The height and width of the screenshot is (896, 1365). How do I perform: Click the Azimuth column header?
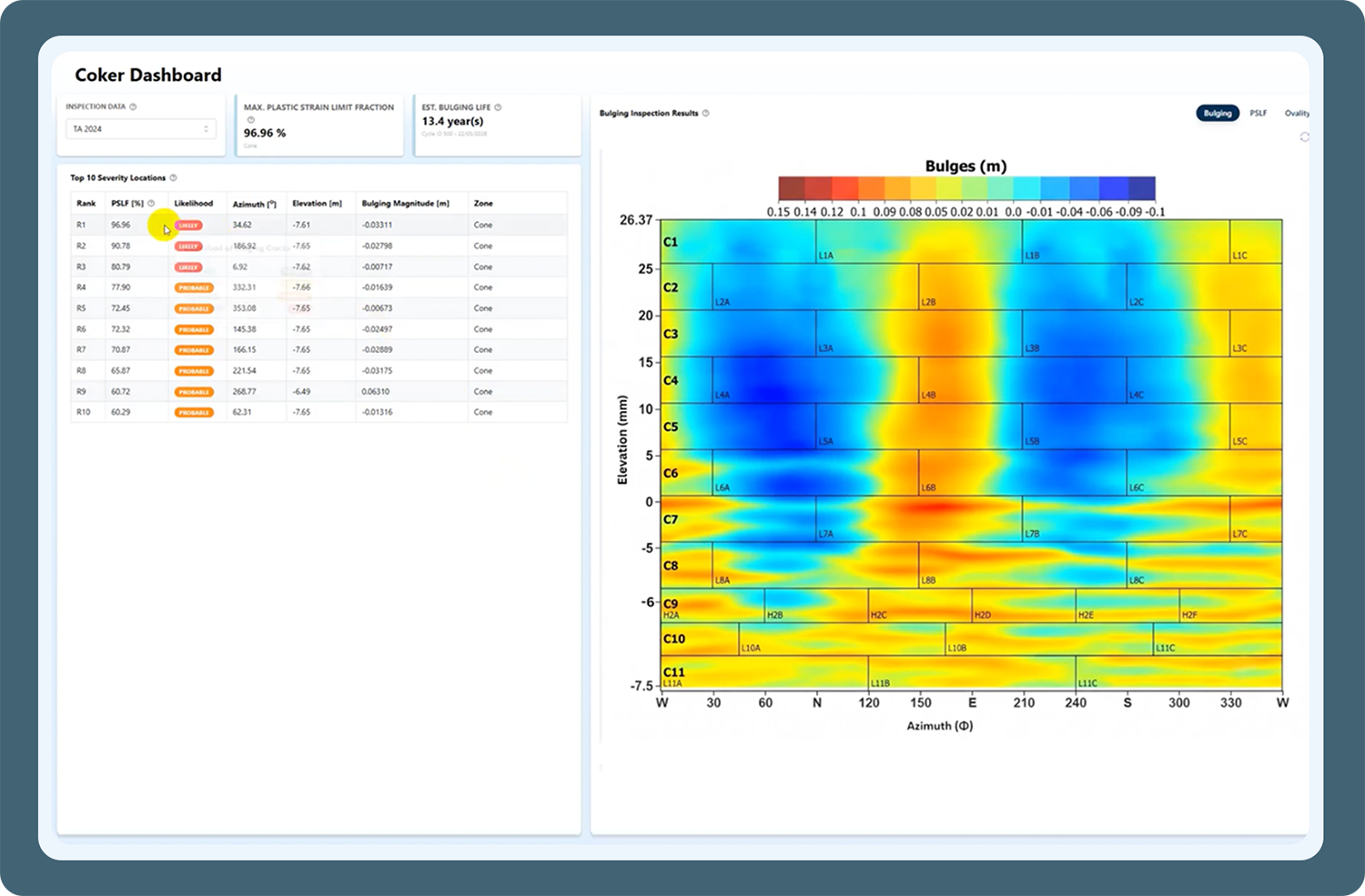pyautogui.click(x=254, y=204)
